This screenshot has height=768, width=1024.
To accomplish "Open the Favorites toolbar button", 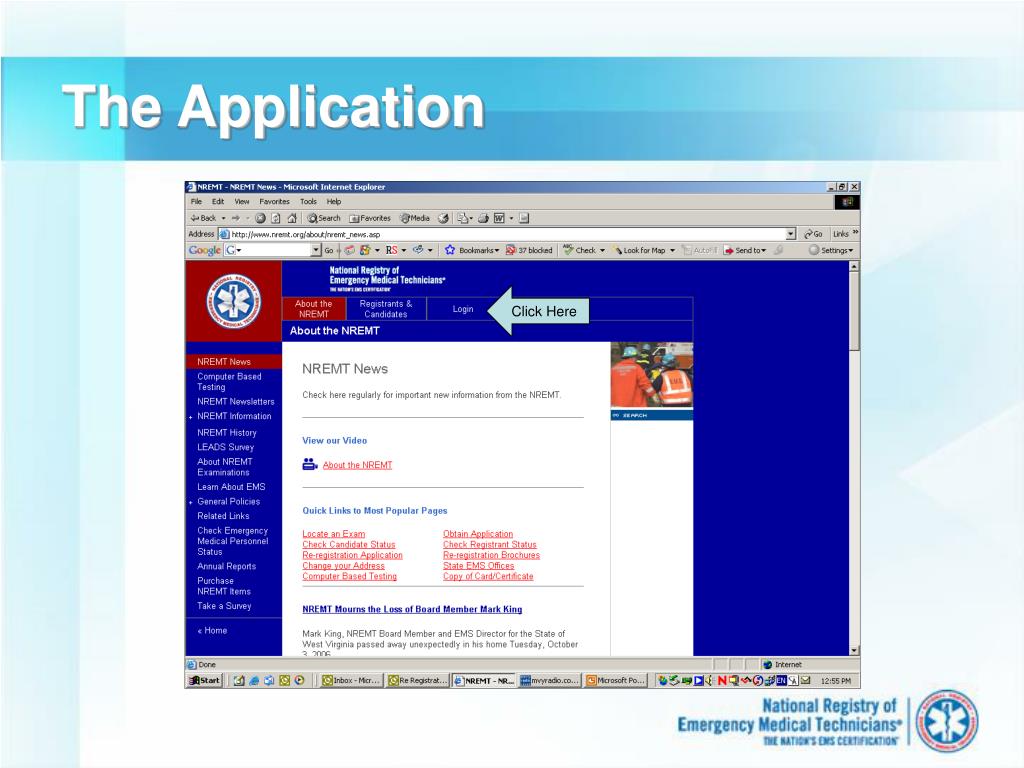I will (370, 218).
